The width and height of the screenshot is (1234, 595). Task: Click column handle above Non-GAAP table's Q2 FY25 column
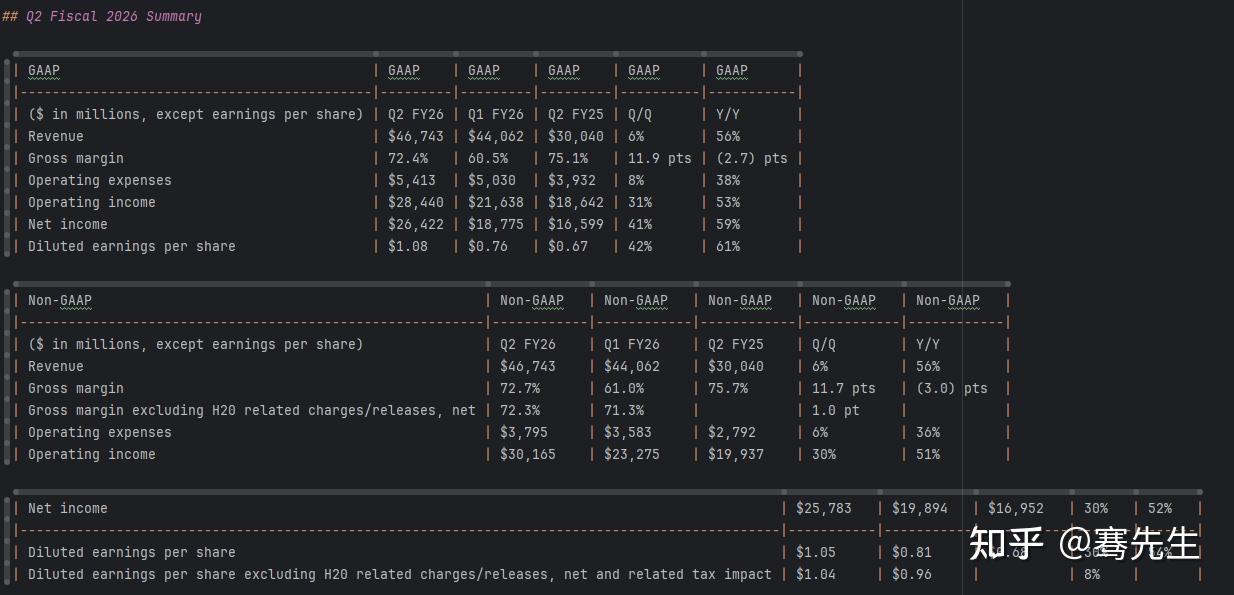(x=747, y=284)
